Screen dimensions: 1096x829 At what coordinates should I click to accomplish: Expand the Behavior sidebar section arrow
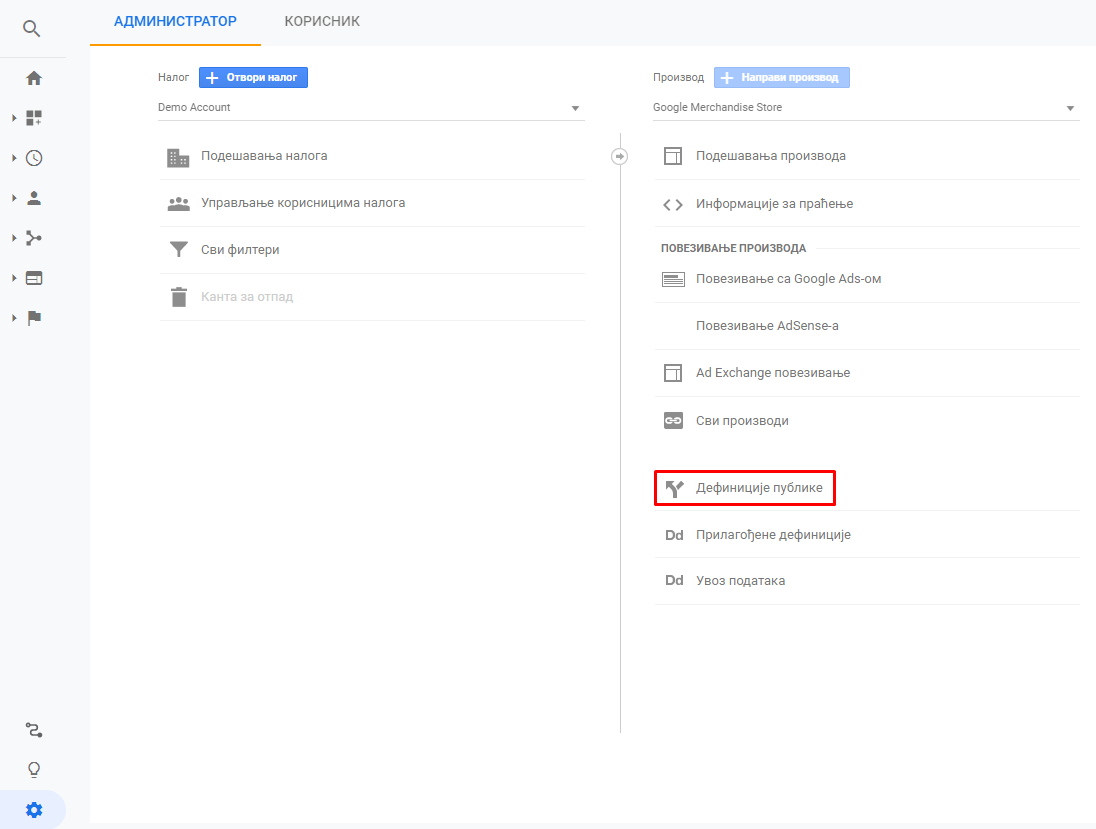tap(14, 278)
